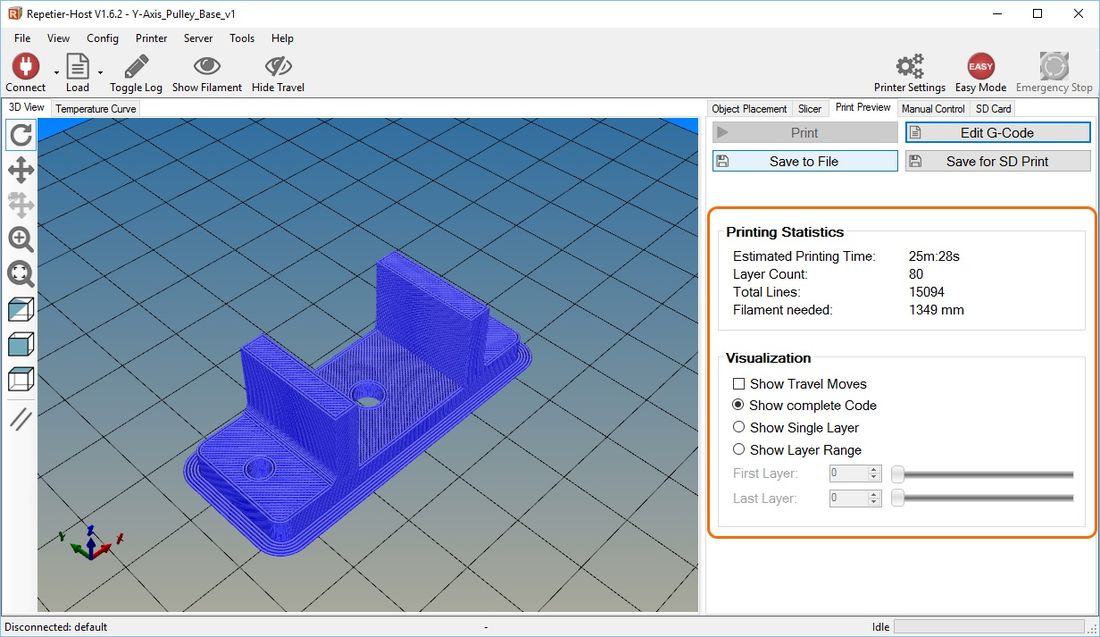
Task: Switch to the Temperature Curve tab
Action: 95,109
